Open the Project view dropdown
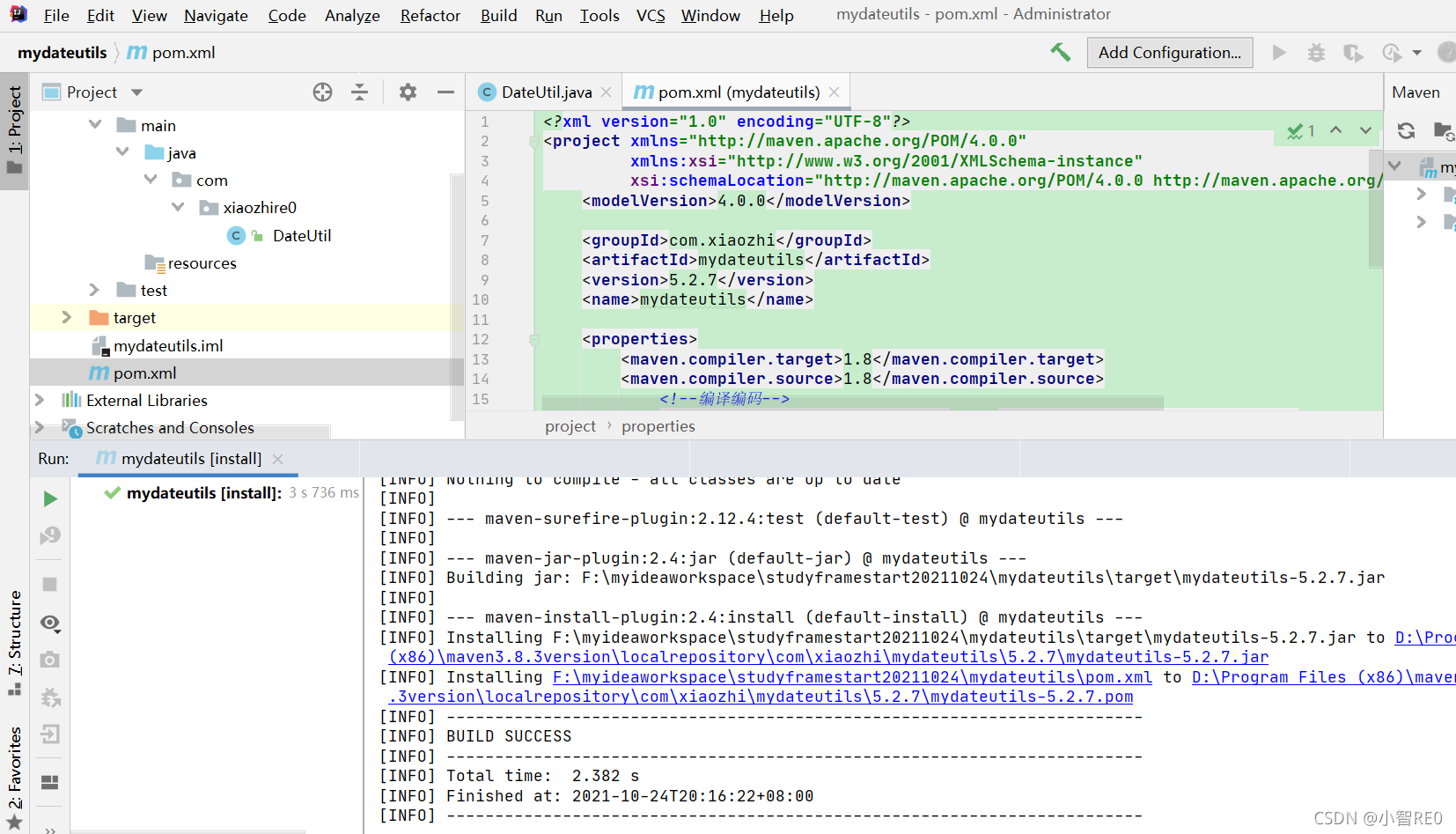Image resolution: width=1456 pixels, height=834 pixels. [x=136, y=92]
